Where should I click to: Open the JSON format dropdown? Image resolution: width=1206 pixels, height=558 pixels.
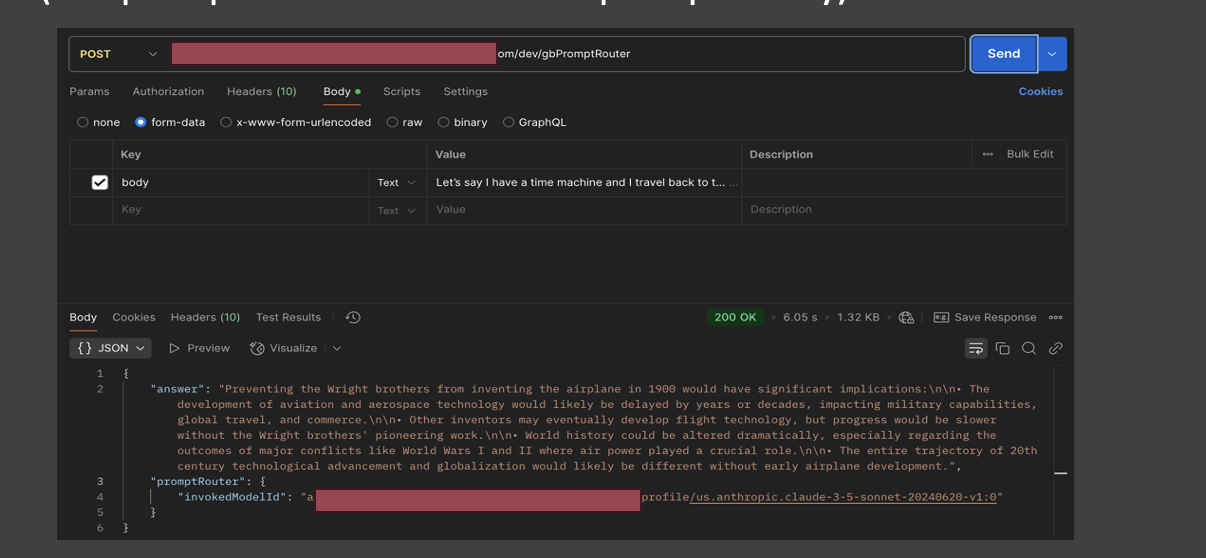(110, 348)
